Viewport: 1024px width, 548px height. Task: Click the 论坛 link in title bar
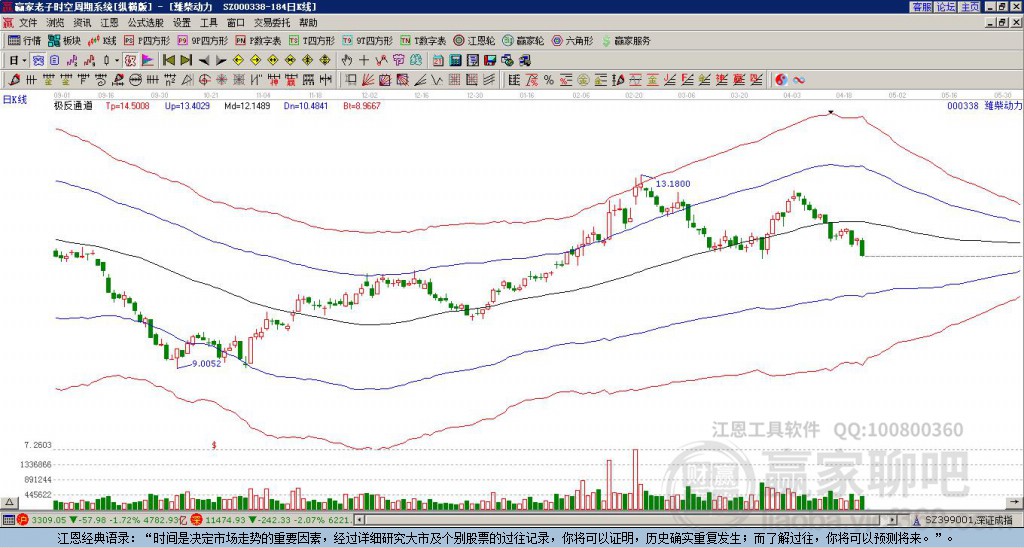[945, 7]
